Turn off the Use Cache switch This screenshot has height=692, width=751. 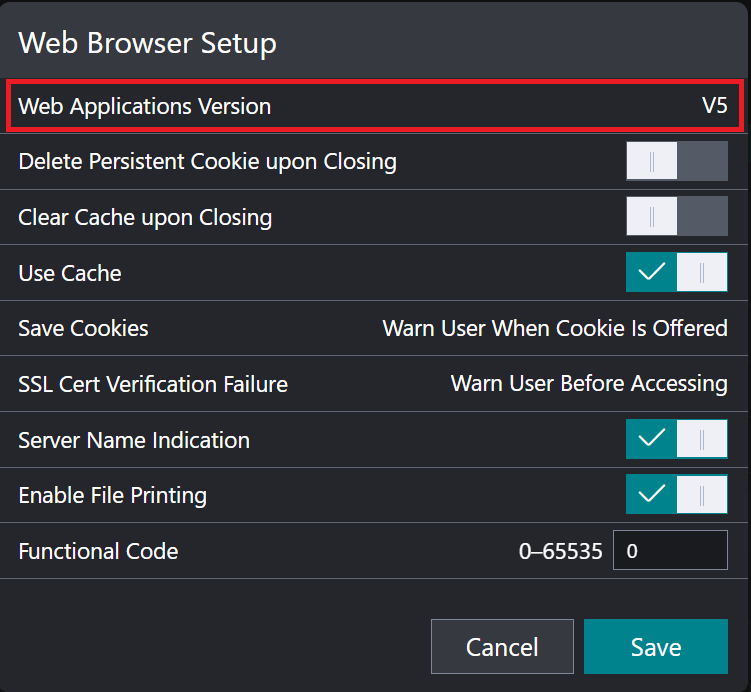click(x=676, y=272)
